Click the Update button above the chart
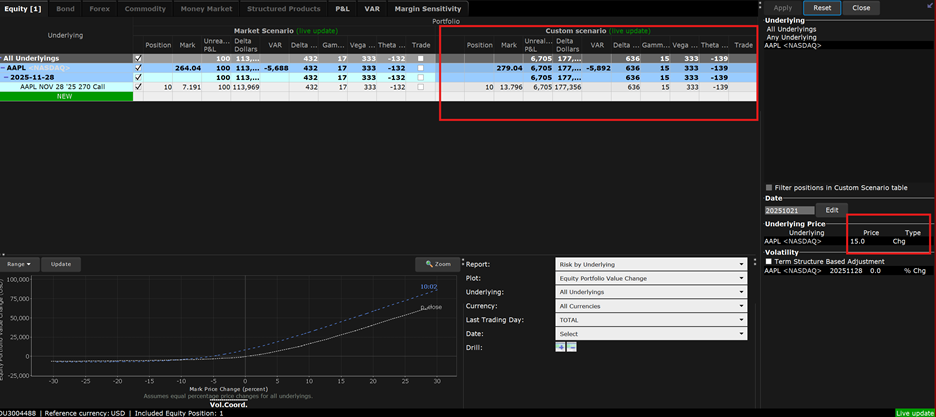This screenshot has width=936, height=417. (61, 264)
